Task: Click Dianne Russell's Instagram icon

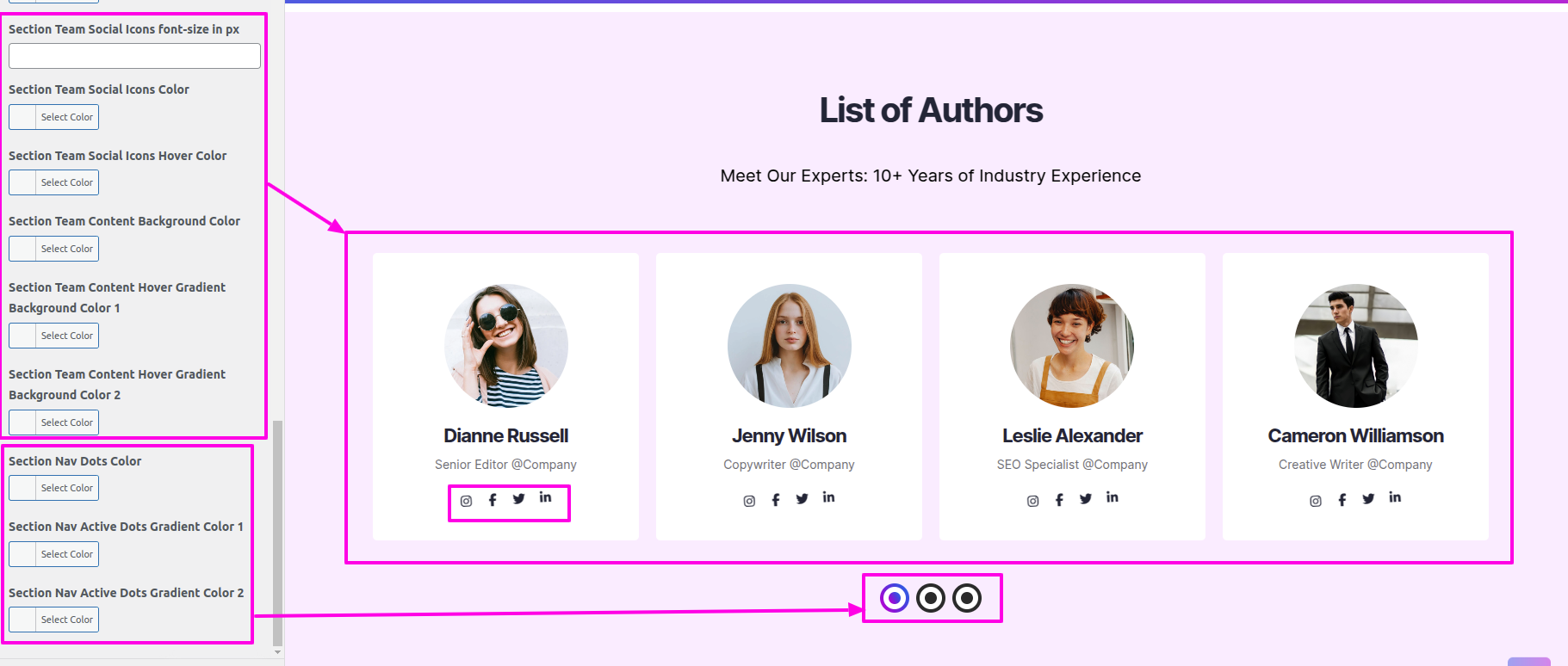Action: click(466, 501)
